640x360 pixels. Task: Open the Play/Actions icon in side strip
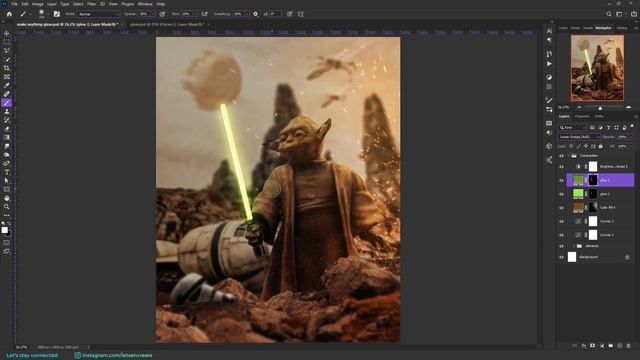pyautogui.click(x=549, y=64)
